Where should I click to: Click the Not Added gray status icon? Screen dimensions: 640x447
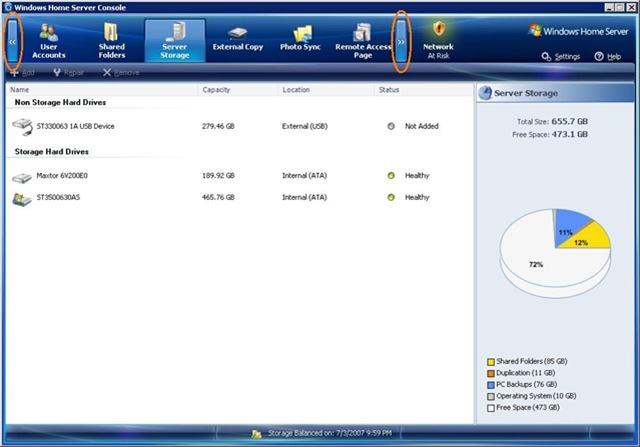click(x=391, y=126)
